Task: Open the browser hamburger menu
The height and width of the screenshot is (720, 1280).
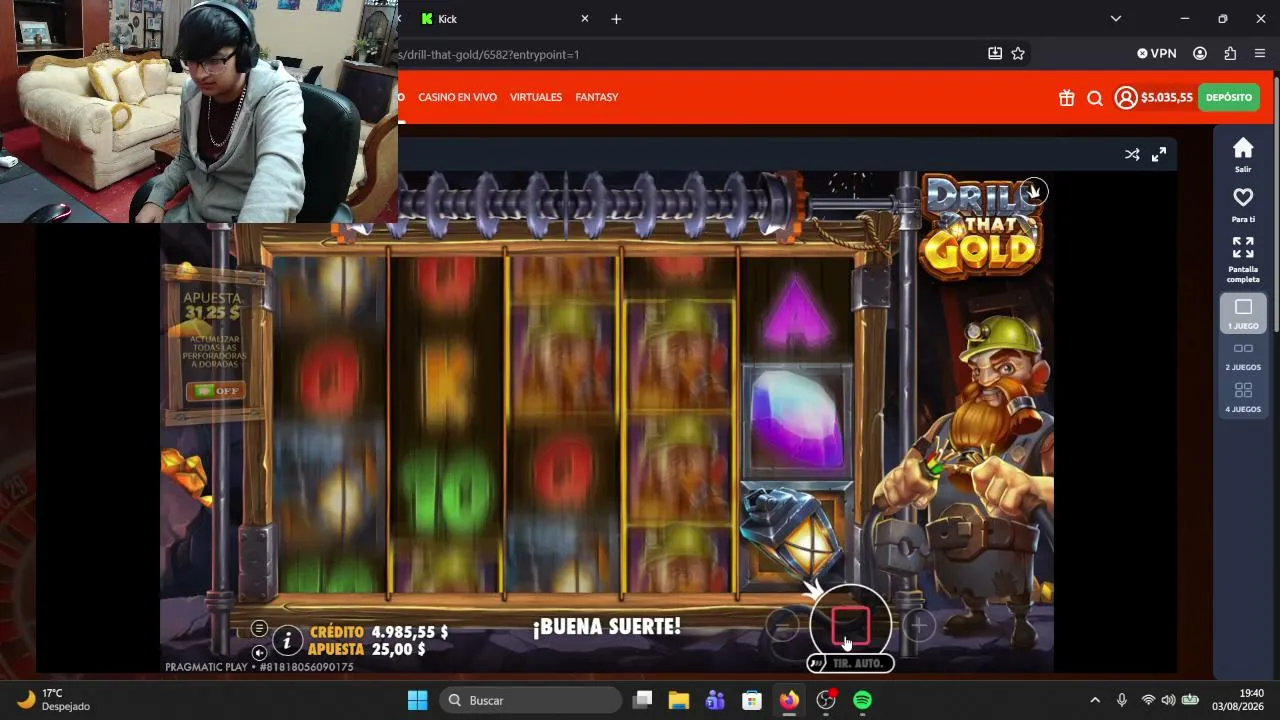Action: click(x=1260, y=54)
